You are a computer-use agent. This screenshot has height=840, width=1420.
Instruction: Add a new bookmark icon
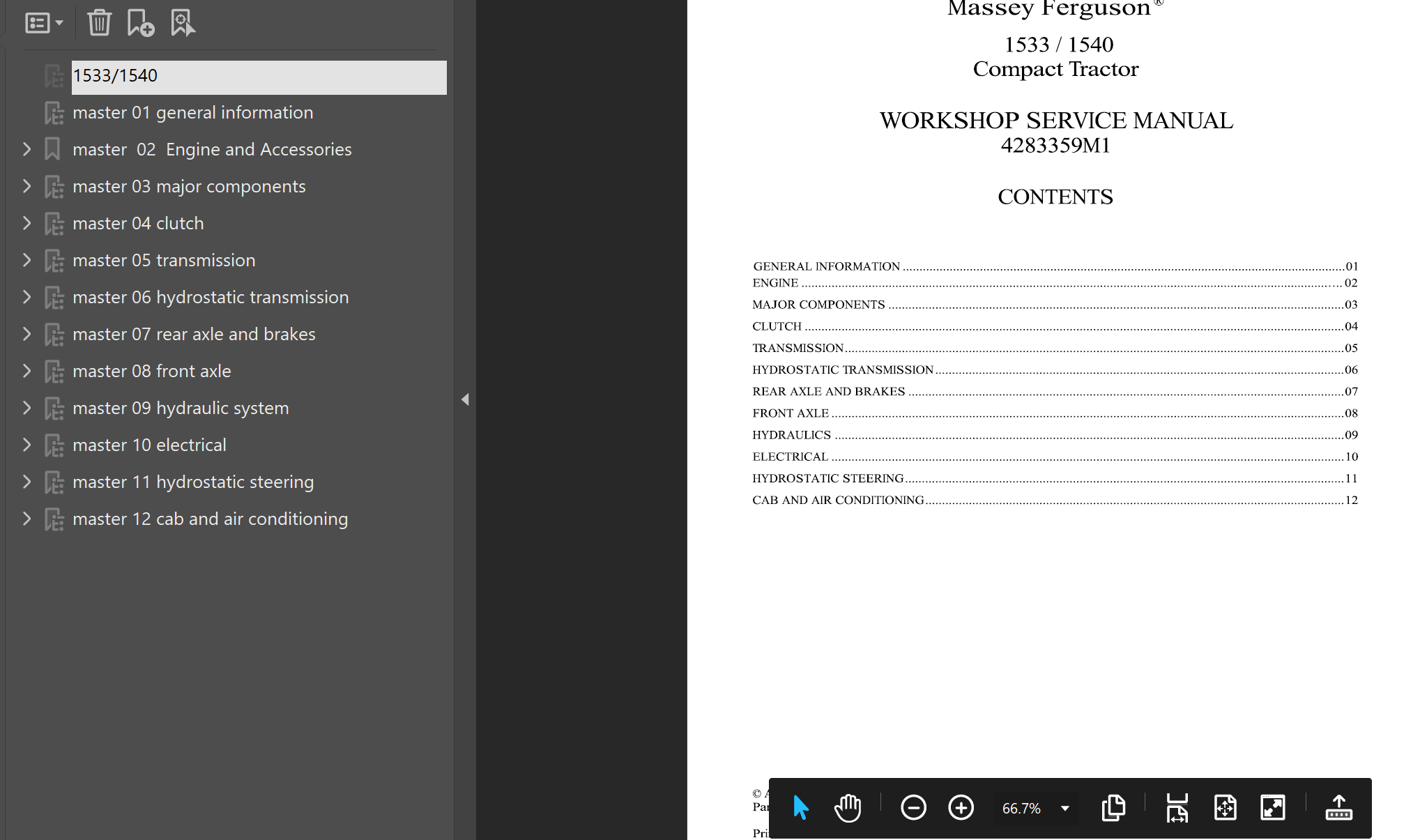[x=140, y=23]
